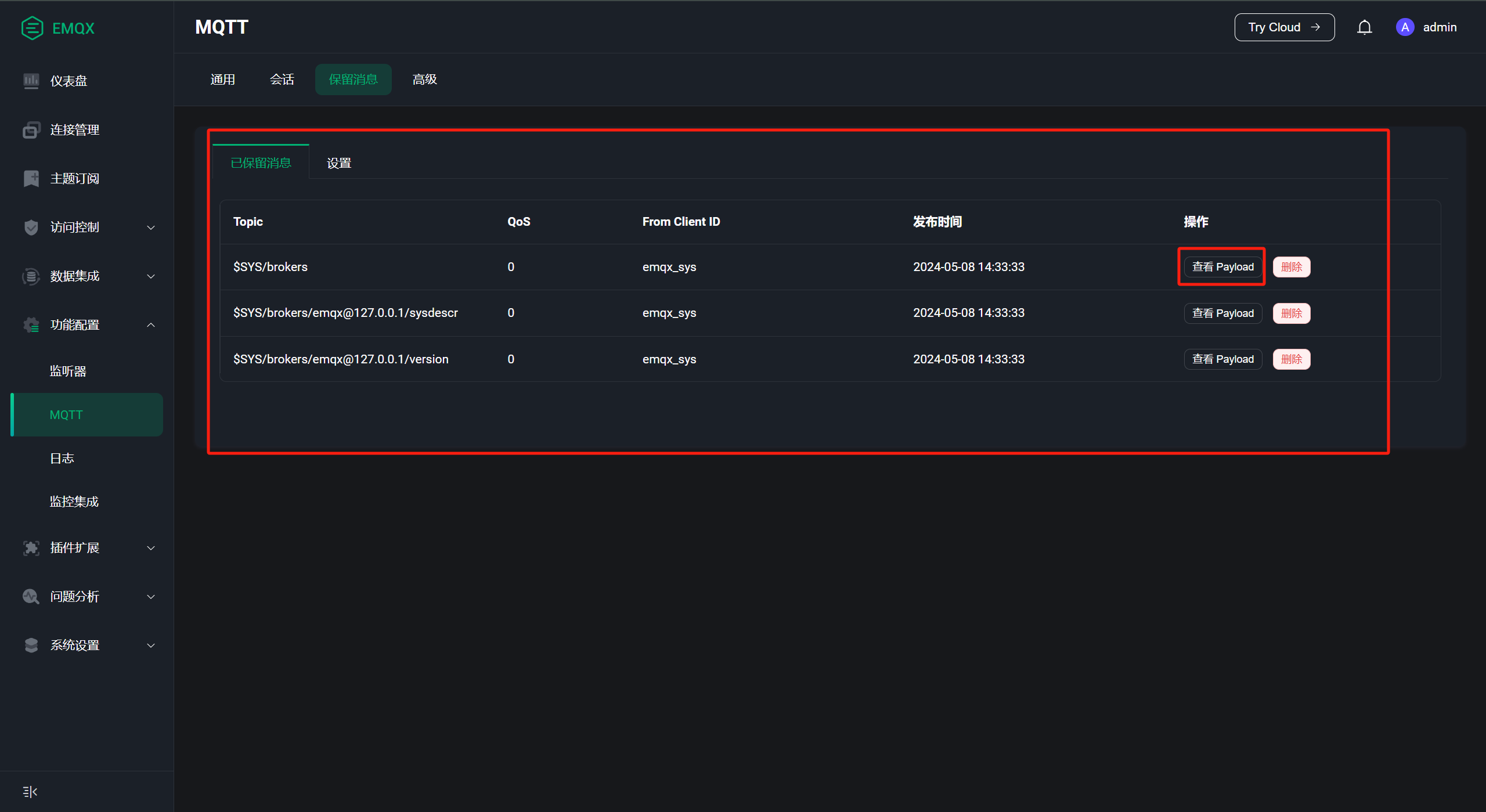This screenshot has height=812, width=1486.
Task: Open the notification bell
Action: [x=1364, y=27]
